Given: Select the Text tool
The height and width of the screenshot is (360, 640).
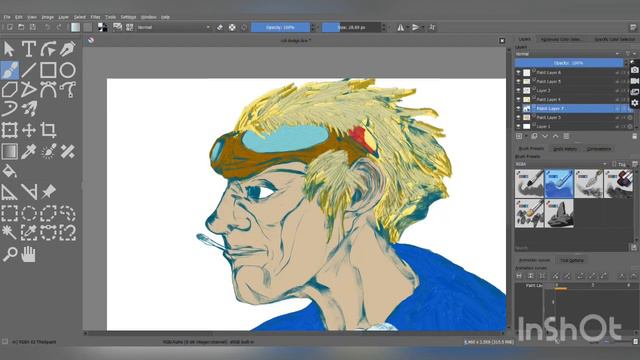Looking at the screenshot, I should click(29, 49).
